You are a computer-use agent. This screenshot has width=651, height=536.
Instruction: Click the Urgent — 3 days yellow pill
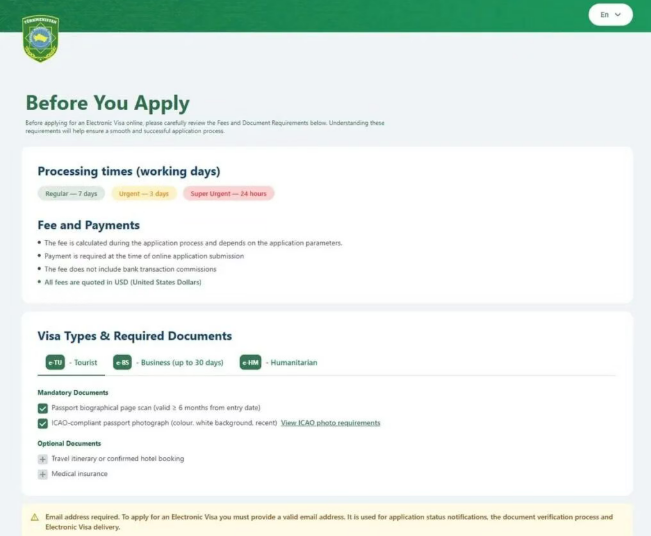[x=144, y=193]
